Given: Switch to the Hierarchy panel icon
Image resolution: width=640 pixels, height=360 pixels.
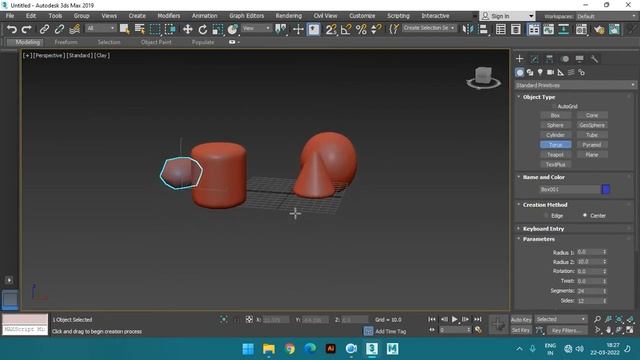Looking at the screenshot, I should [x=549, y=59].
